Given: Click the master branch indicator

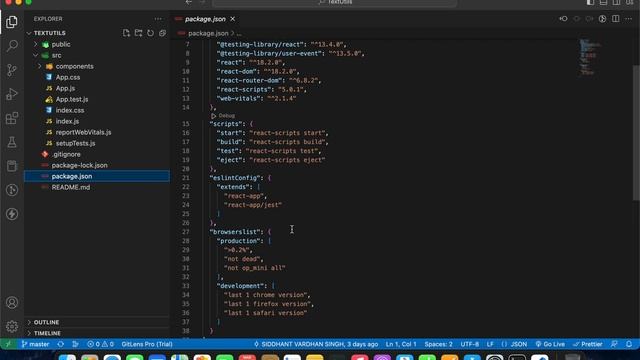Looking at the screenshot, I should pyautogui.click(x=35, y=344).
